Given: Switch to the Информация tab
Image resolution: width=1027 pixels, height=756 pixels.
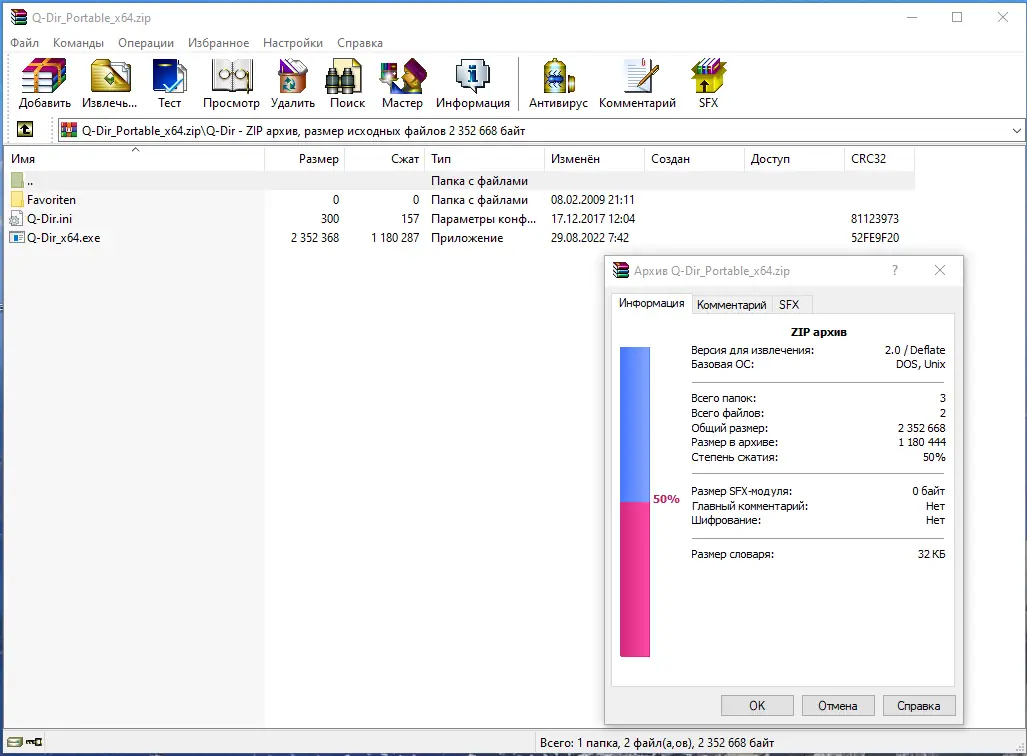Looking at the screenshot, I should pyautogui.click(x=652, y=303).
